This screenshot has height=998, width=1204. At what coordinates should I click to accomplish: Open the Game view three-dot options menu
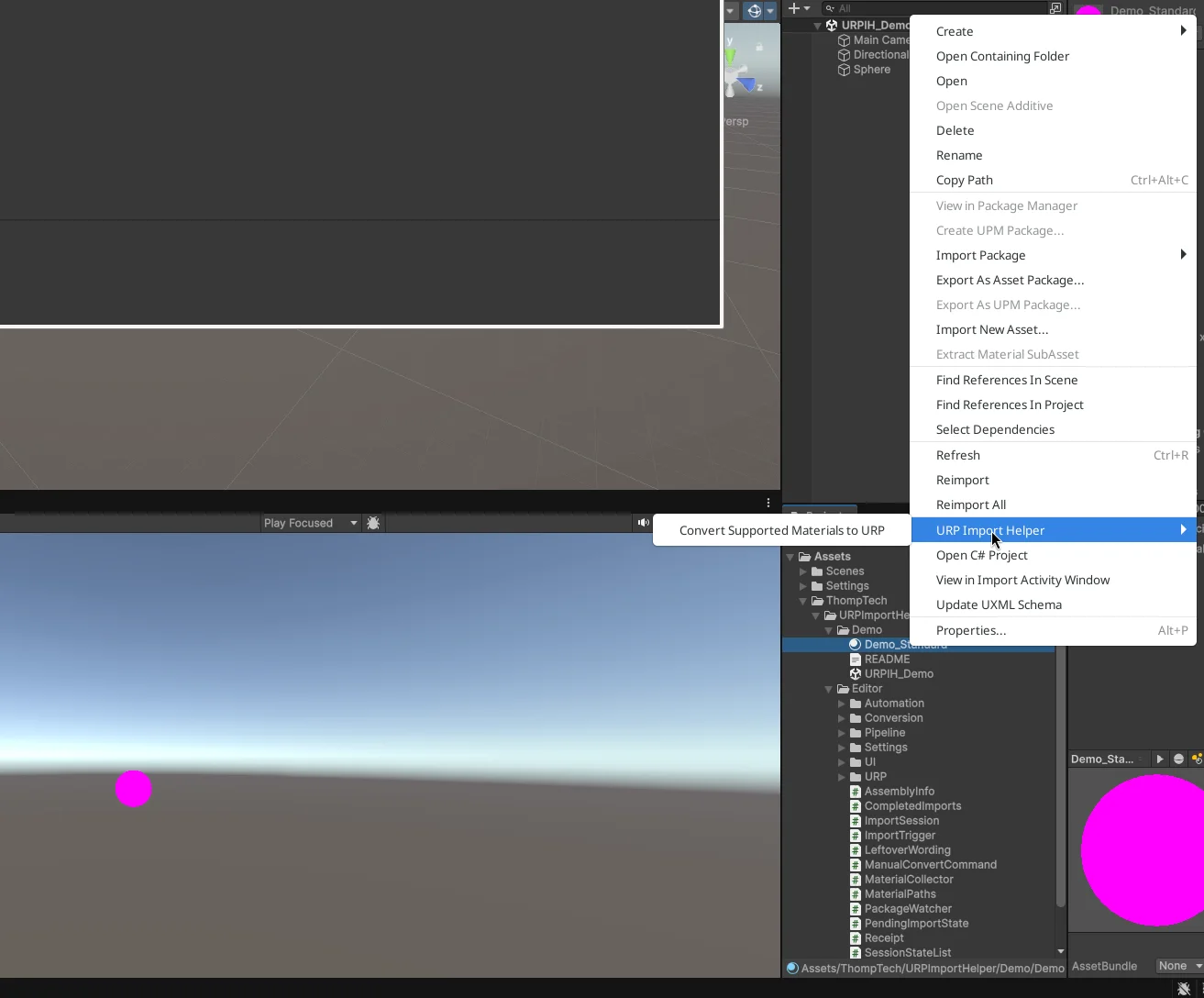pyautogui.click(x=768, y=503)
